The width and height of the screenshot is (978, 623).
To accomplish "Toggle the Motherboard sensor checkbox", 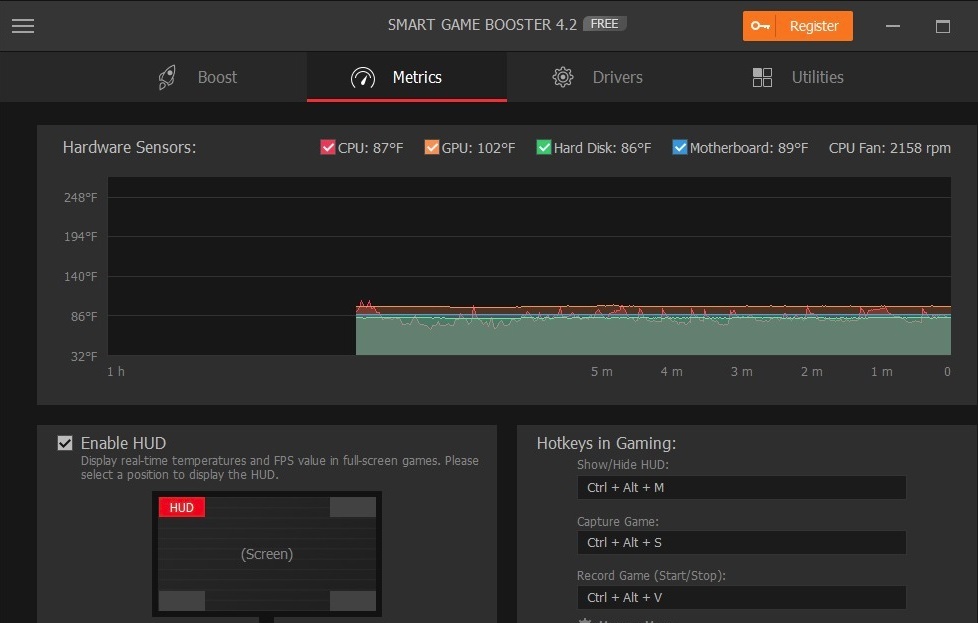I will click(680, 148).
